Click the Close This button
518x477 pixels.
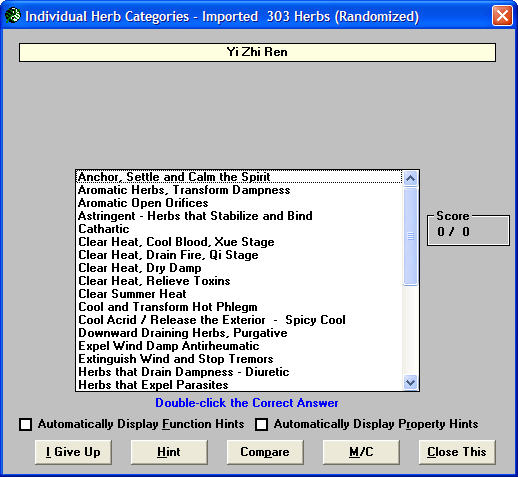pos(457,452)
